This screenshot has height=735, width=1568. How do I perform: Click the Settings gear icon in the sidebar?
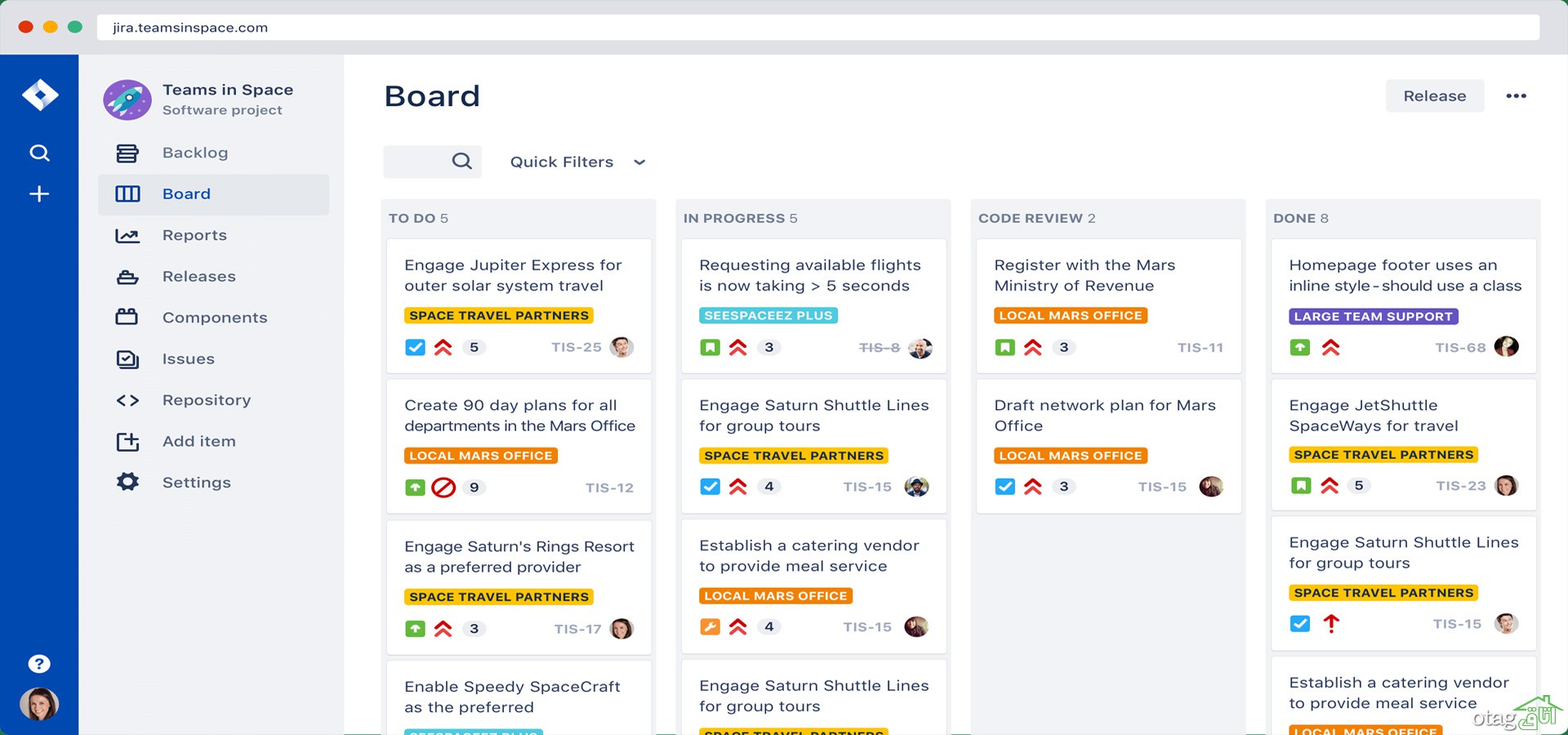pyautogui.click(x=127, y=482)
